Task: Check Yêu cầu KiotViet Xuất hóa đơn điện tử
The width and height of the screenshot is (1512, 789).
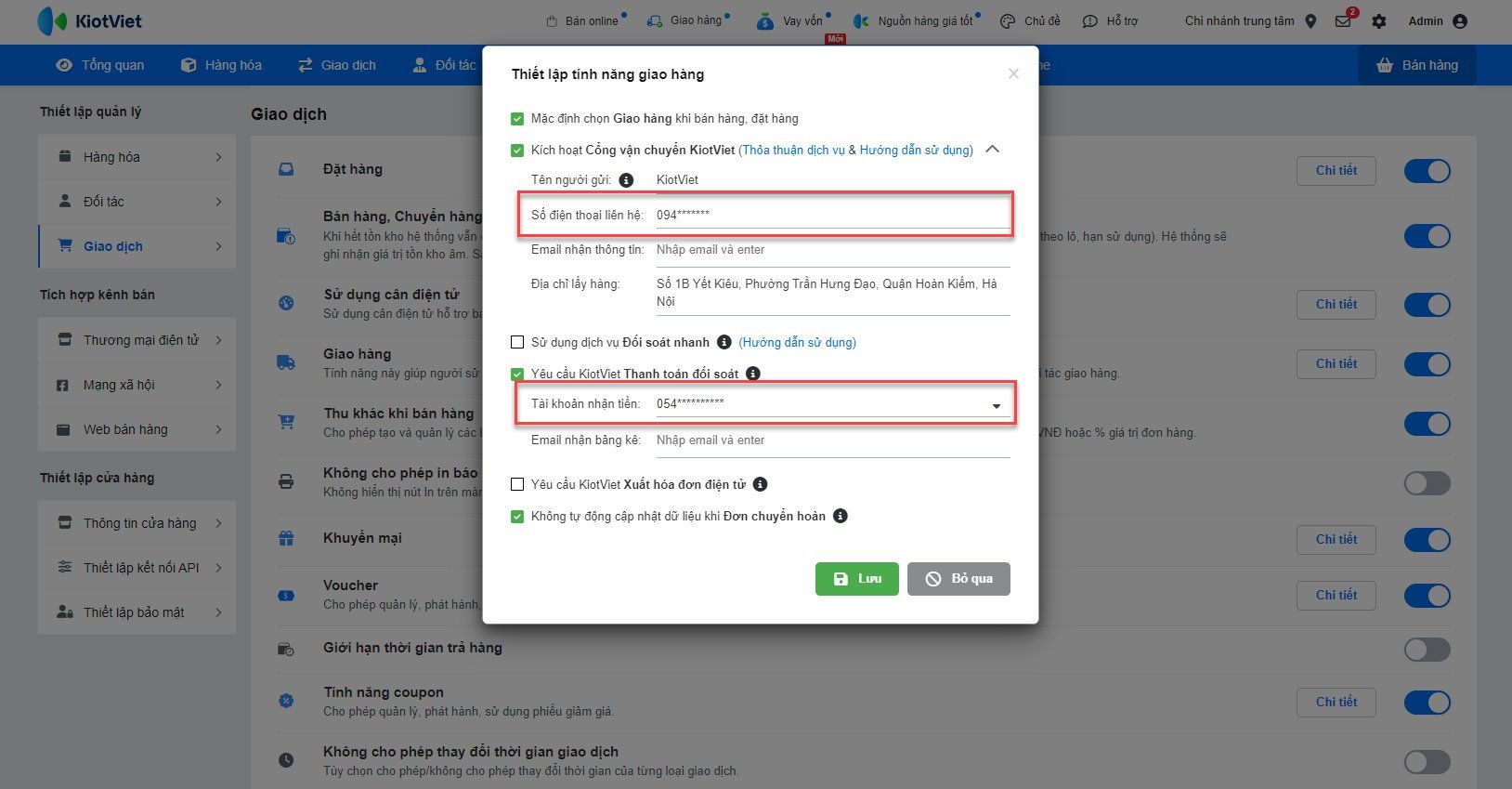Action: click(x=517, y=484)
